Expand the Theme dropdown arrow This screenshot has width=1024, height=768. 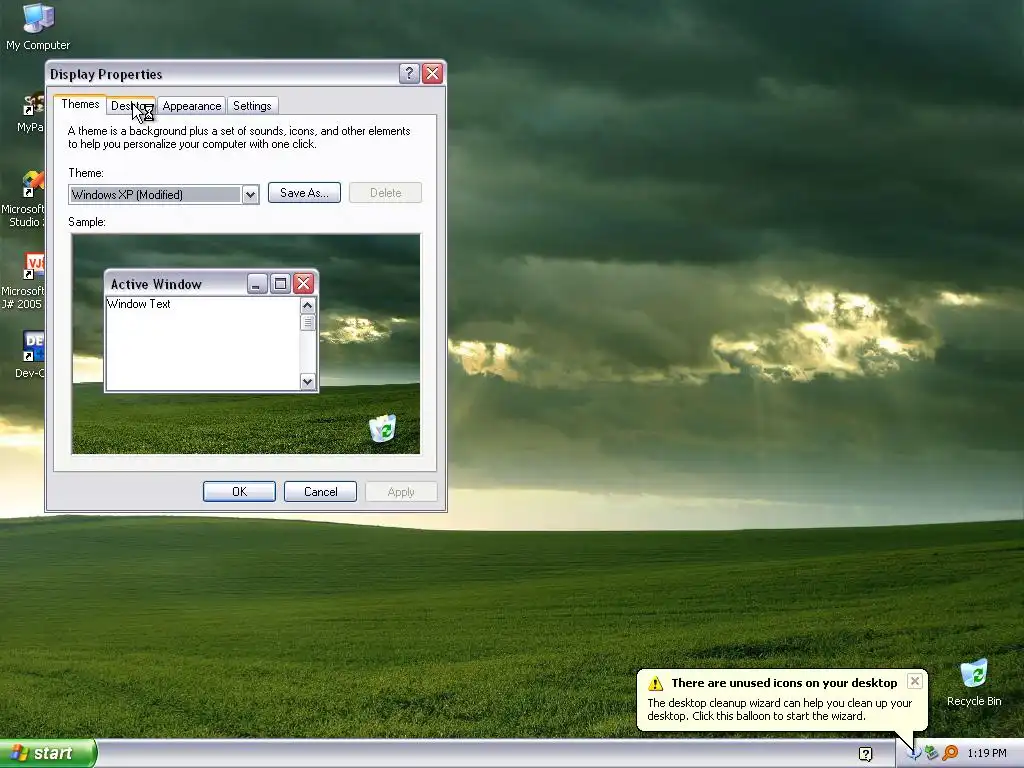point(250,195)
